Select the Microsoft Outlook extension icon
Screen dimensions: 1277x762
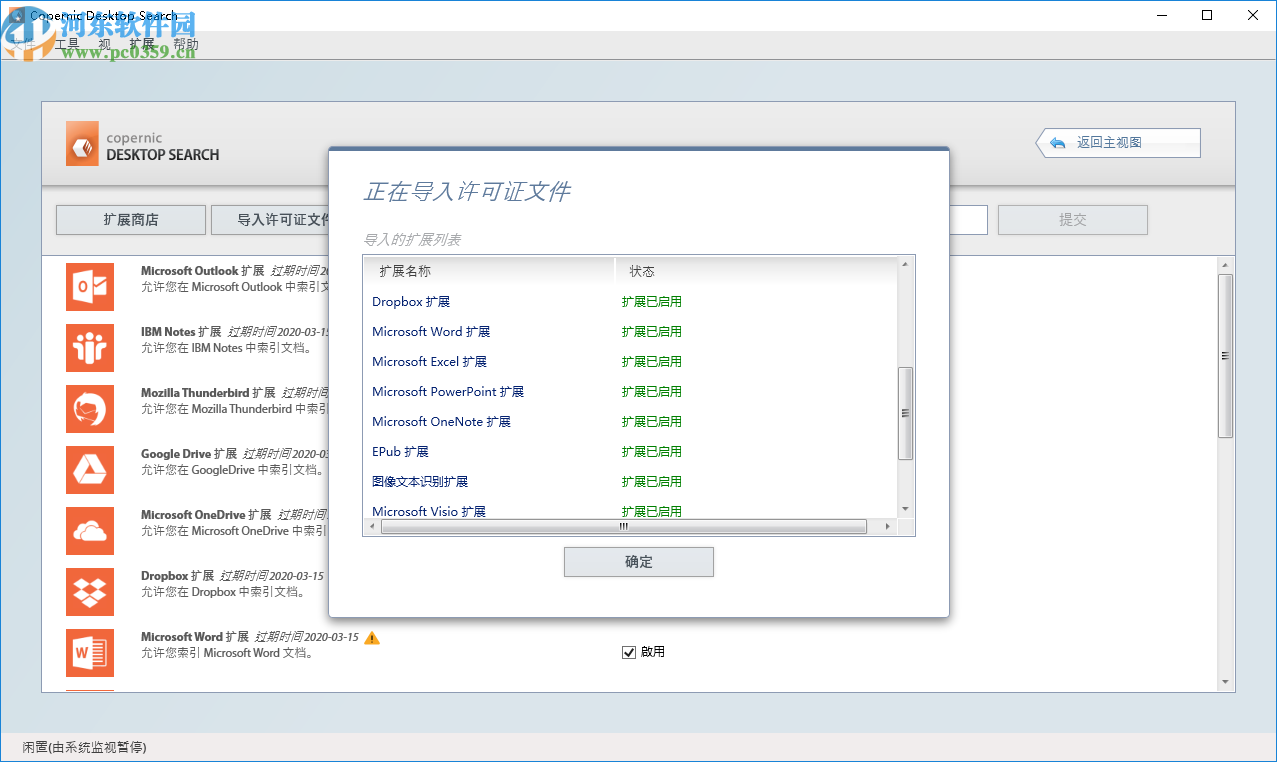pyautogui.click(x=88, y=286)
